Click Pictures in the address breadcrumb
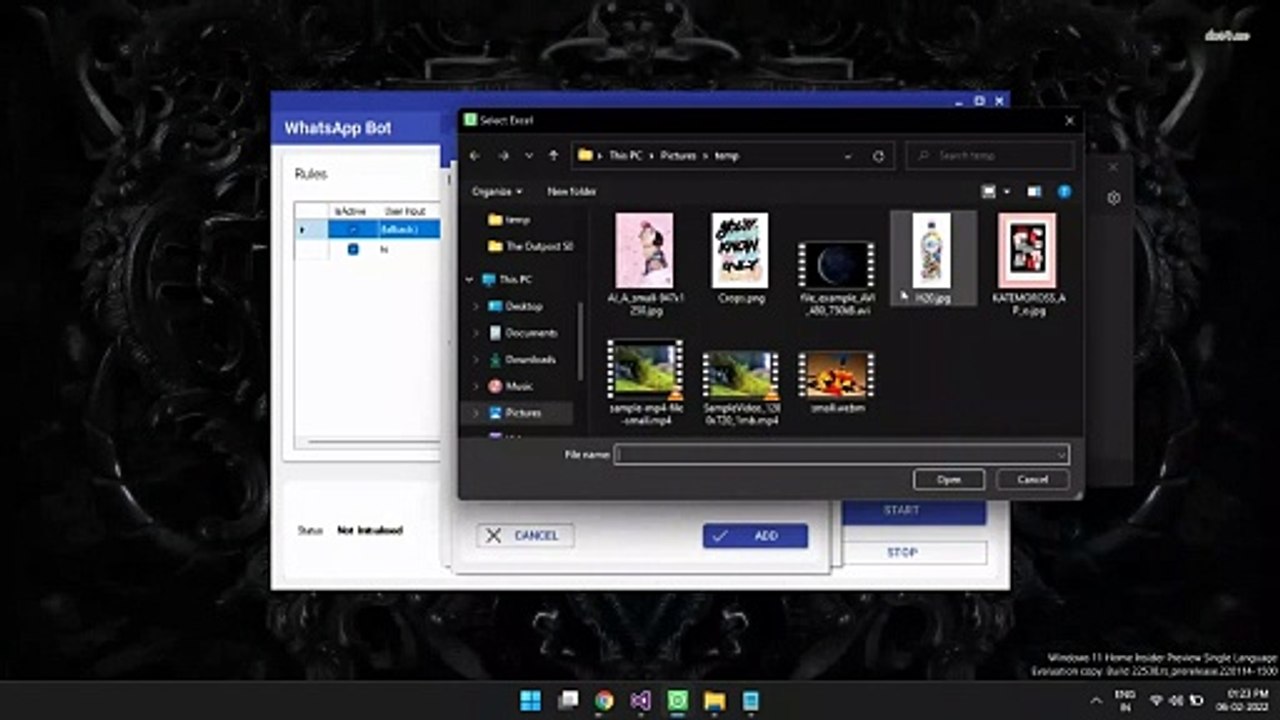Viewport: 1280px width, 720px height. (x=677, y=156)
